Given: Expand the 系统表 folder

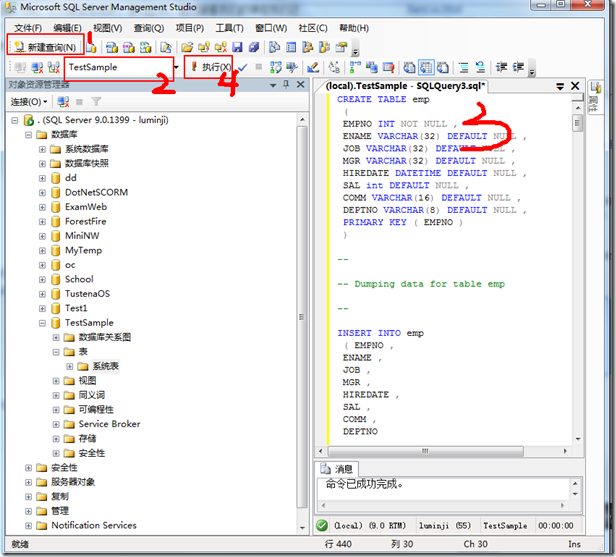Looking at the screenshot, I should (x=70, y=366).
